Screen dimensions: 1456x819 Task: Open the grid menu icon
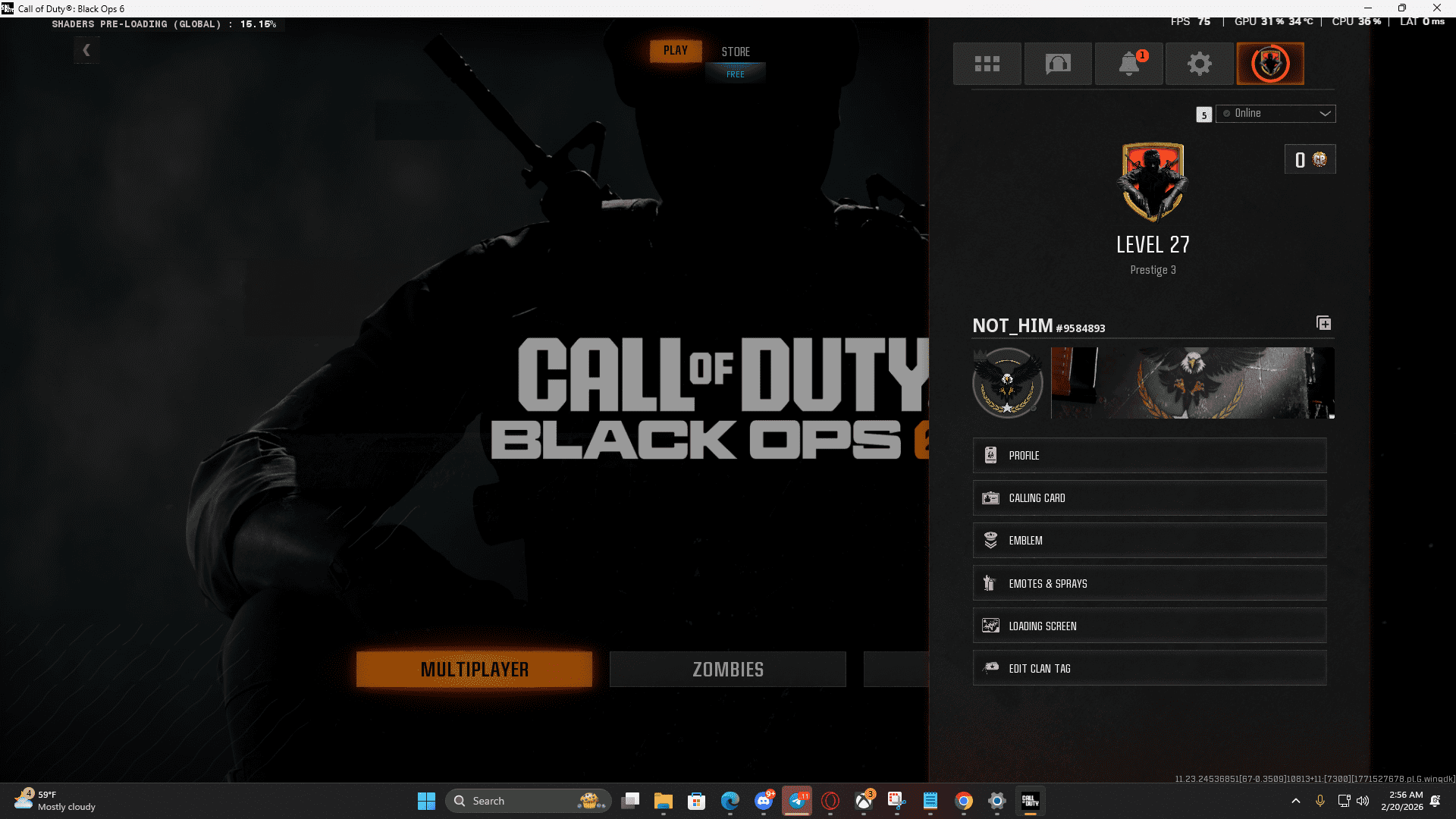click(x=987, y=64)
